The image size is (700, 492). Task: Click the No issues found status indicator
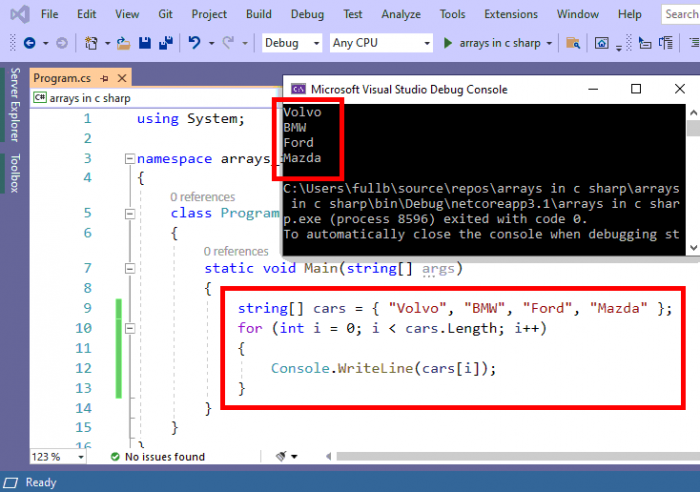(164, 457)
